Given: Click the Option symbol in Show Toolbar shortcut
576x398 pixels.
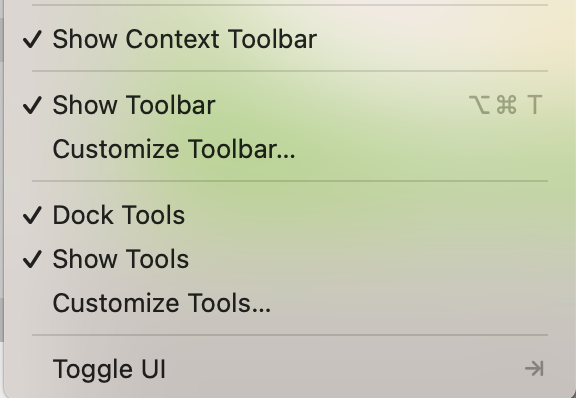Looking at the screenshot, I should (479, 105).
